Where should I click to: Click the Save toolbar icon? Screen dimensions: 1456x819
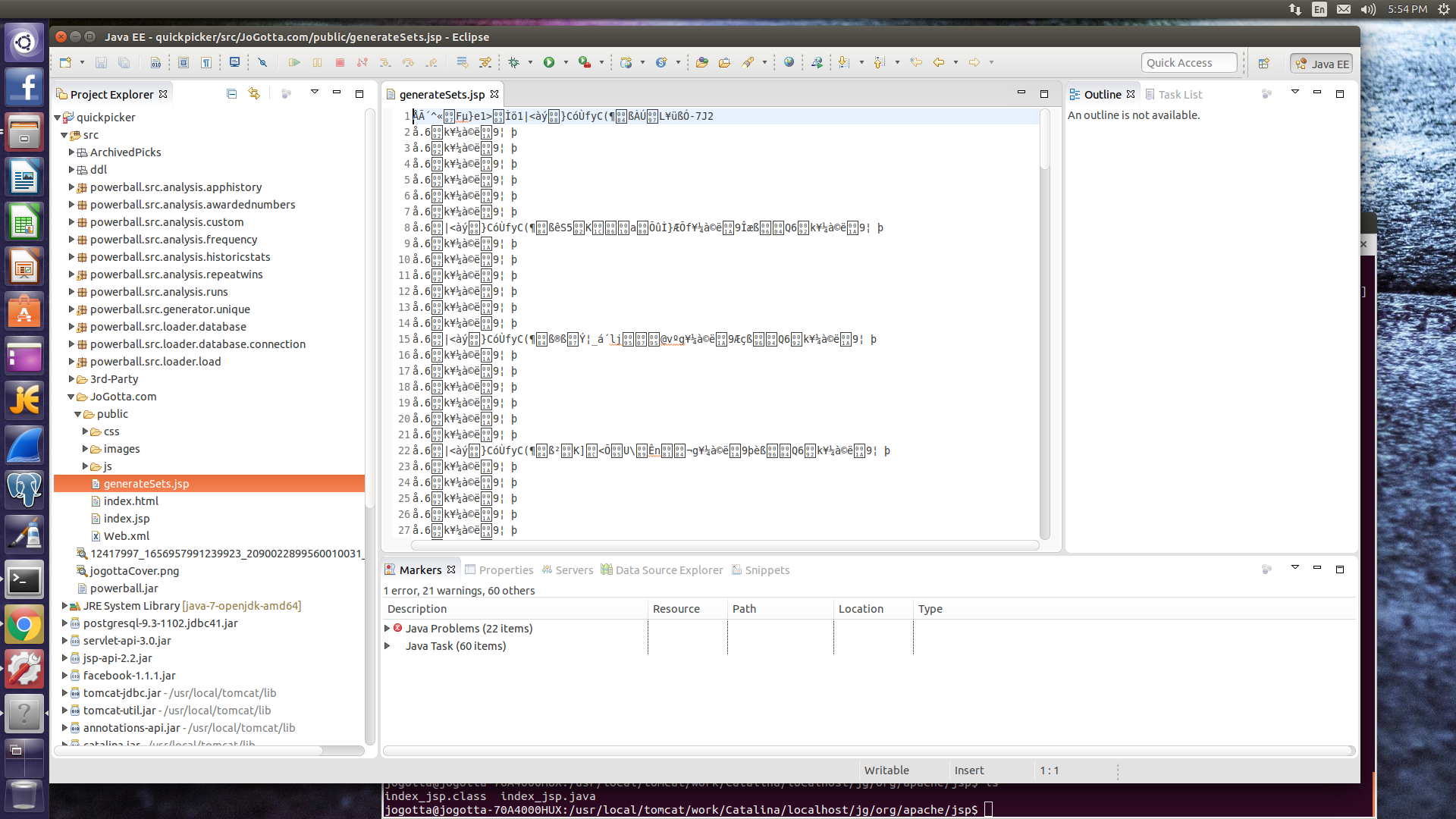tap(101, 62)
